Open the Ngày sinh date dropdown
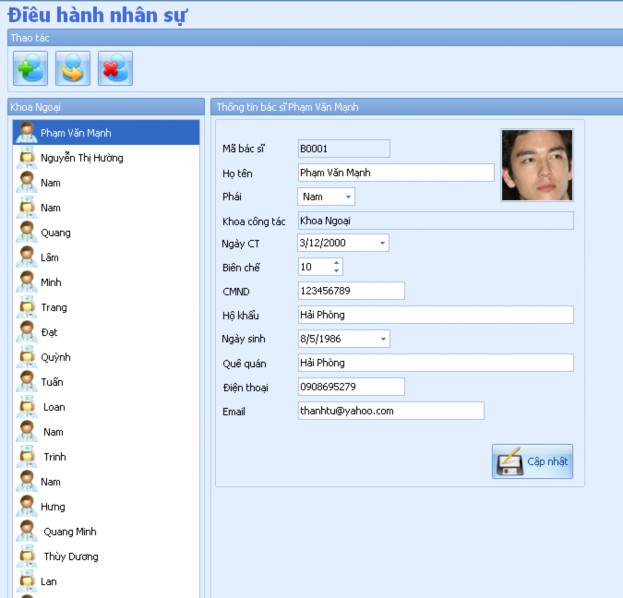Viewport: 623px width, 598px height. (x=382, y=339)
